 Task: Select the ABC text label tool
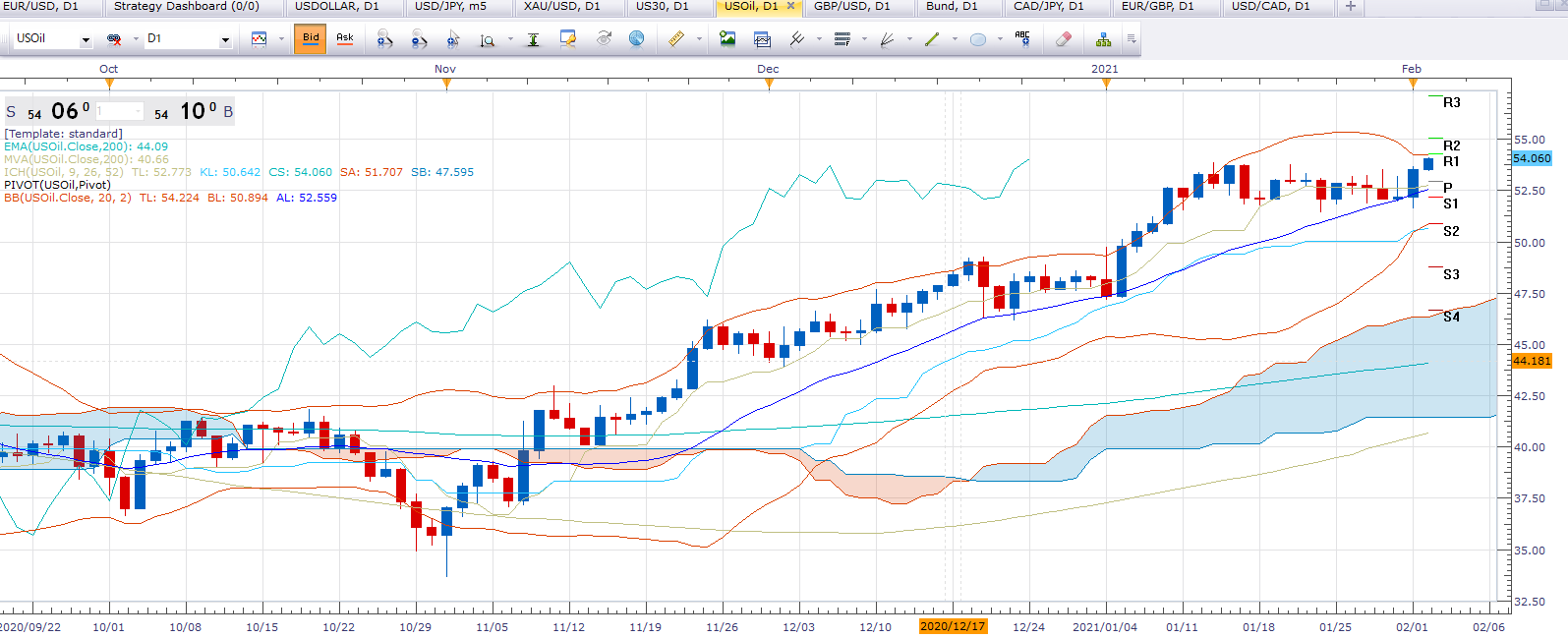click(1022, 39)
